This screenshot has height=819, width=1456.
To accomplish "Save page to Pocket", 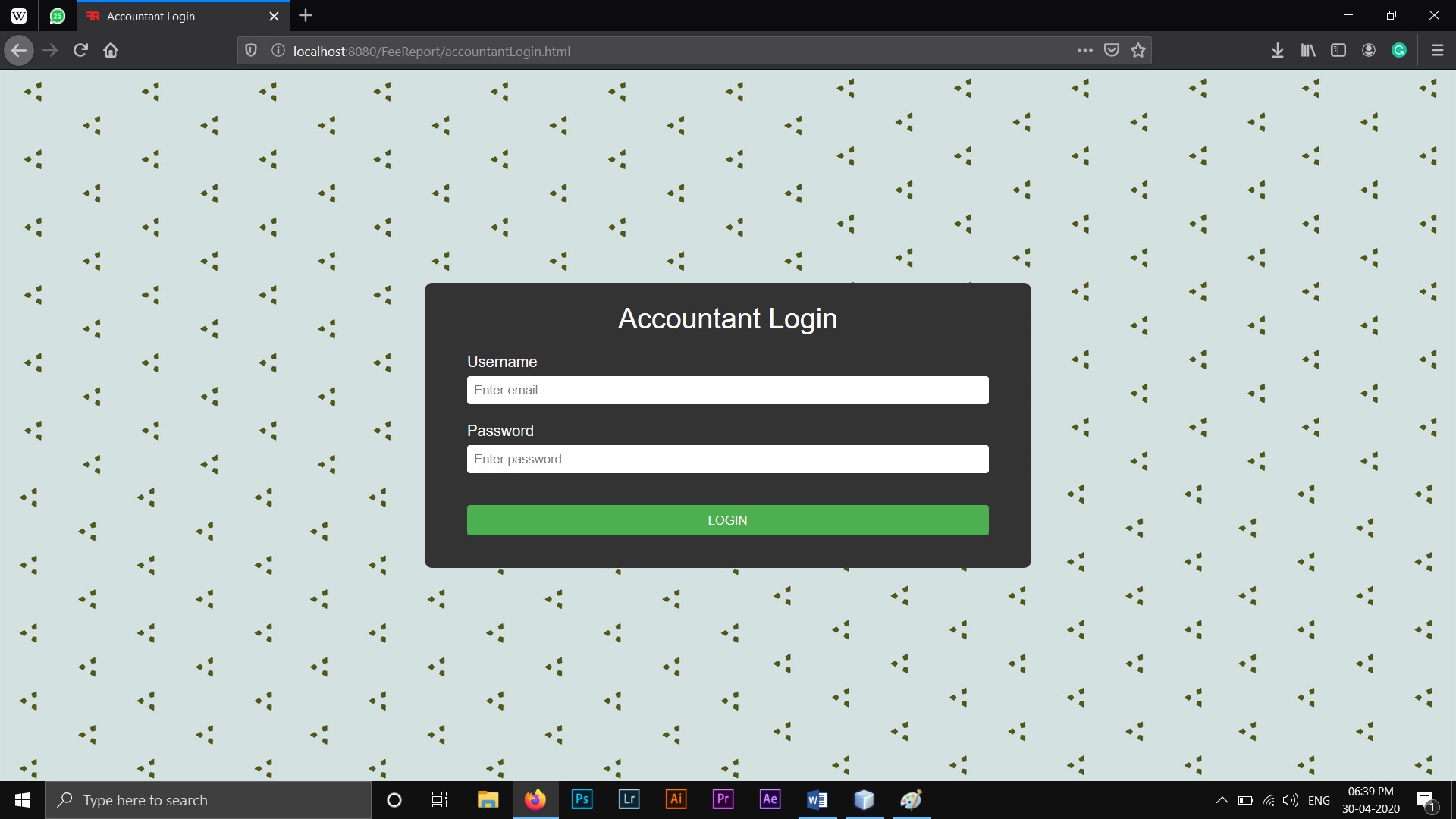I will [x=1111, y=50].
